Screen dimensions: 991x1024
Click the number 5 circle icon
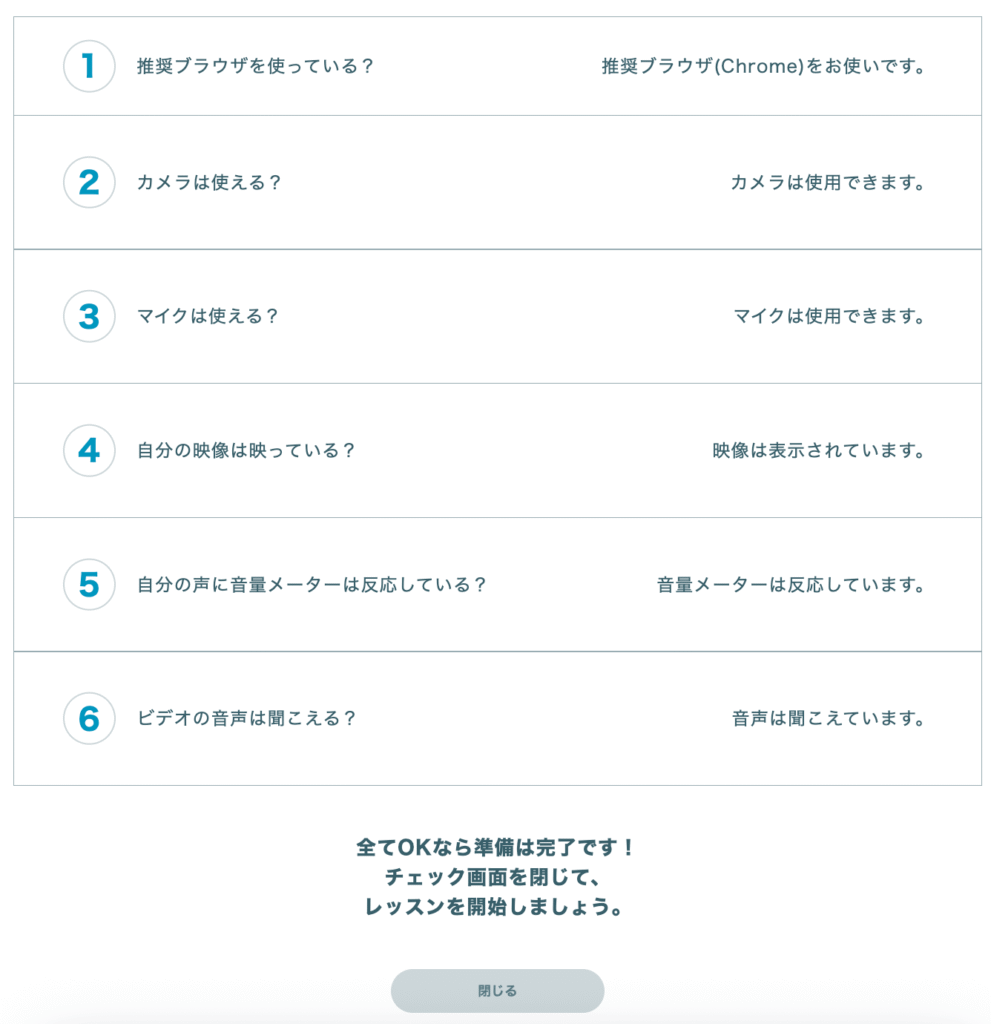[89, 584]
